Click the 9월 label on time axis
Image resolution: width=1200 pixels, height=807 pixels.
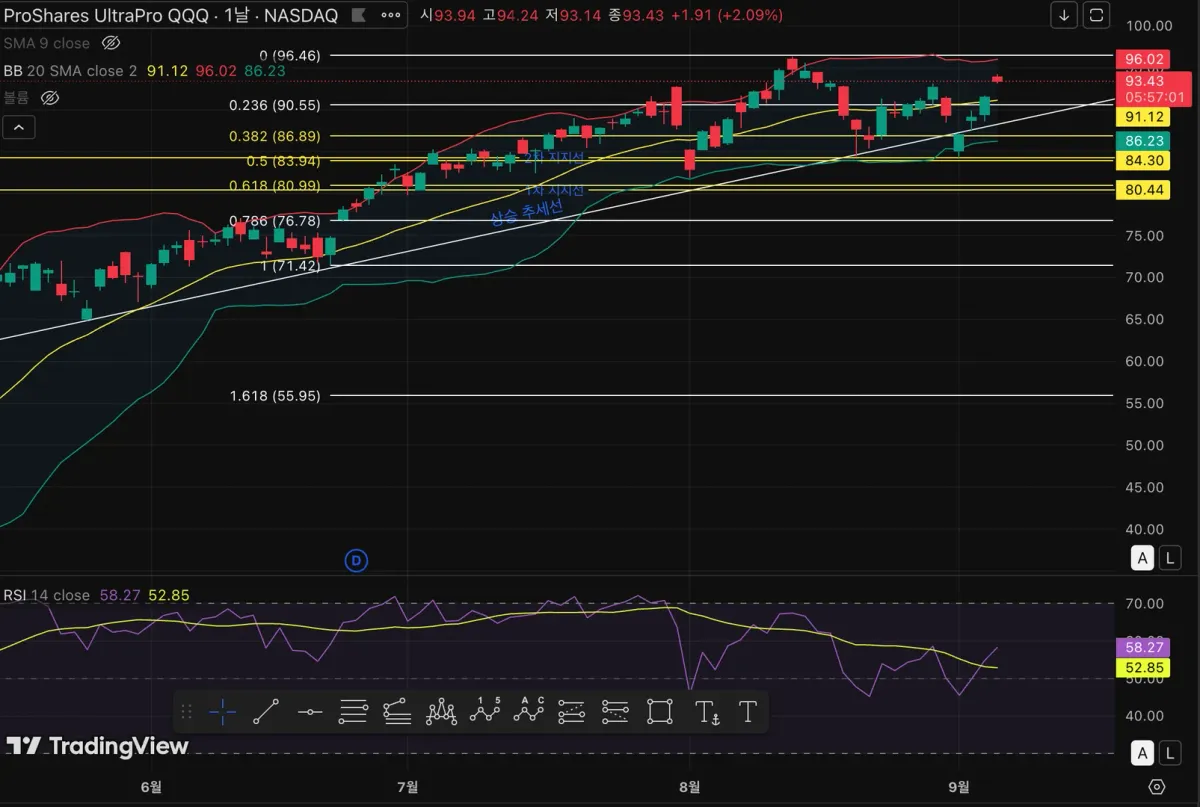tap(958, 786)
